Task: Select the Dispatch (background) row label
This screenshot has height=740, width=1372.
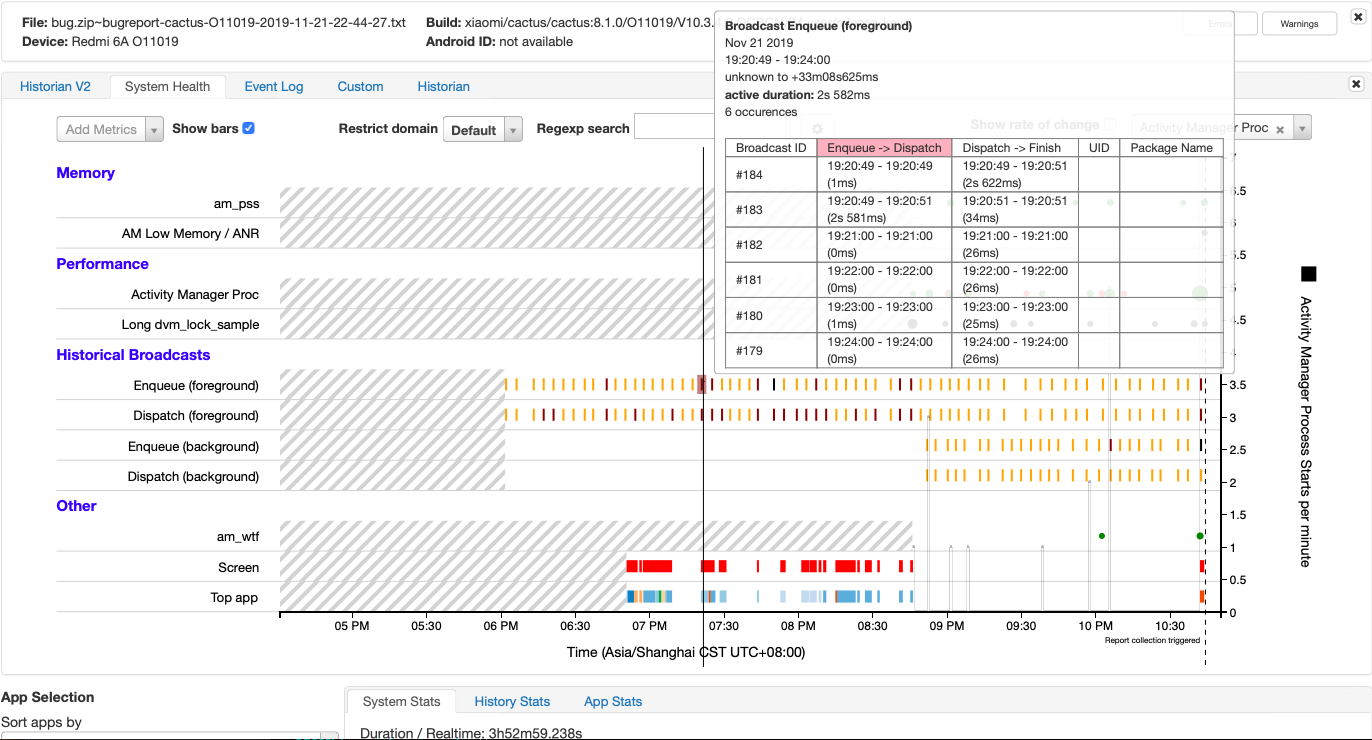Action: pyautogui.click(x=194, y=477)
